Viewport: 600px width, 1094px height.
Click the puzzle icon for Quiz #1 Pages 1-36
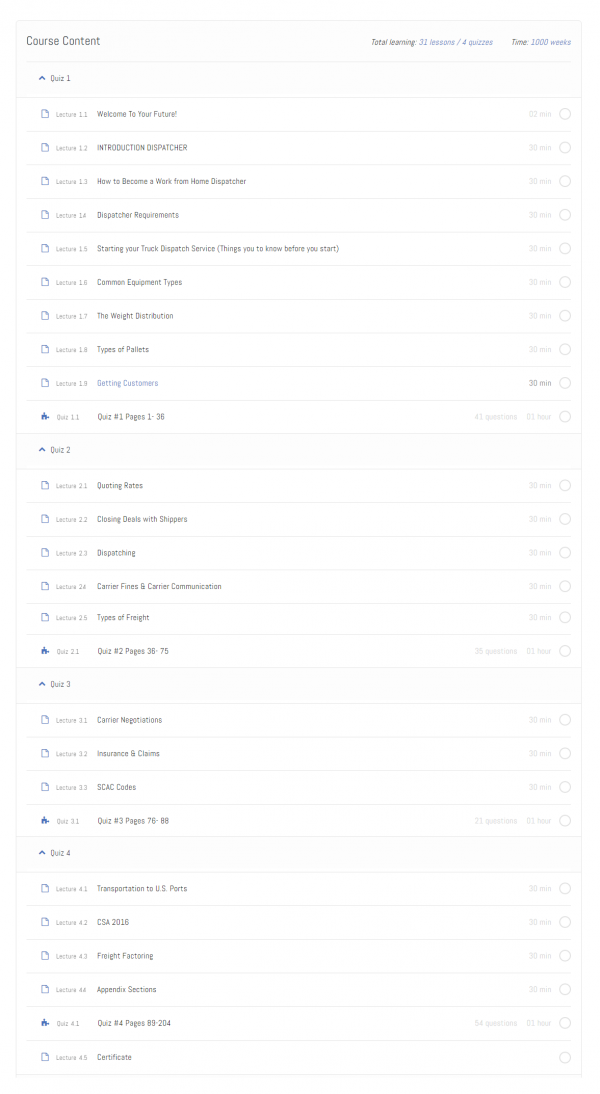coord(44,417)
